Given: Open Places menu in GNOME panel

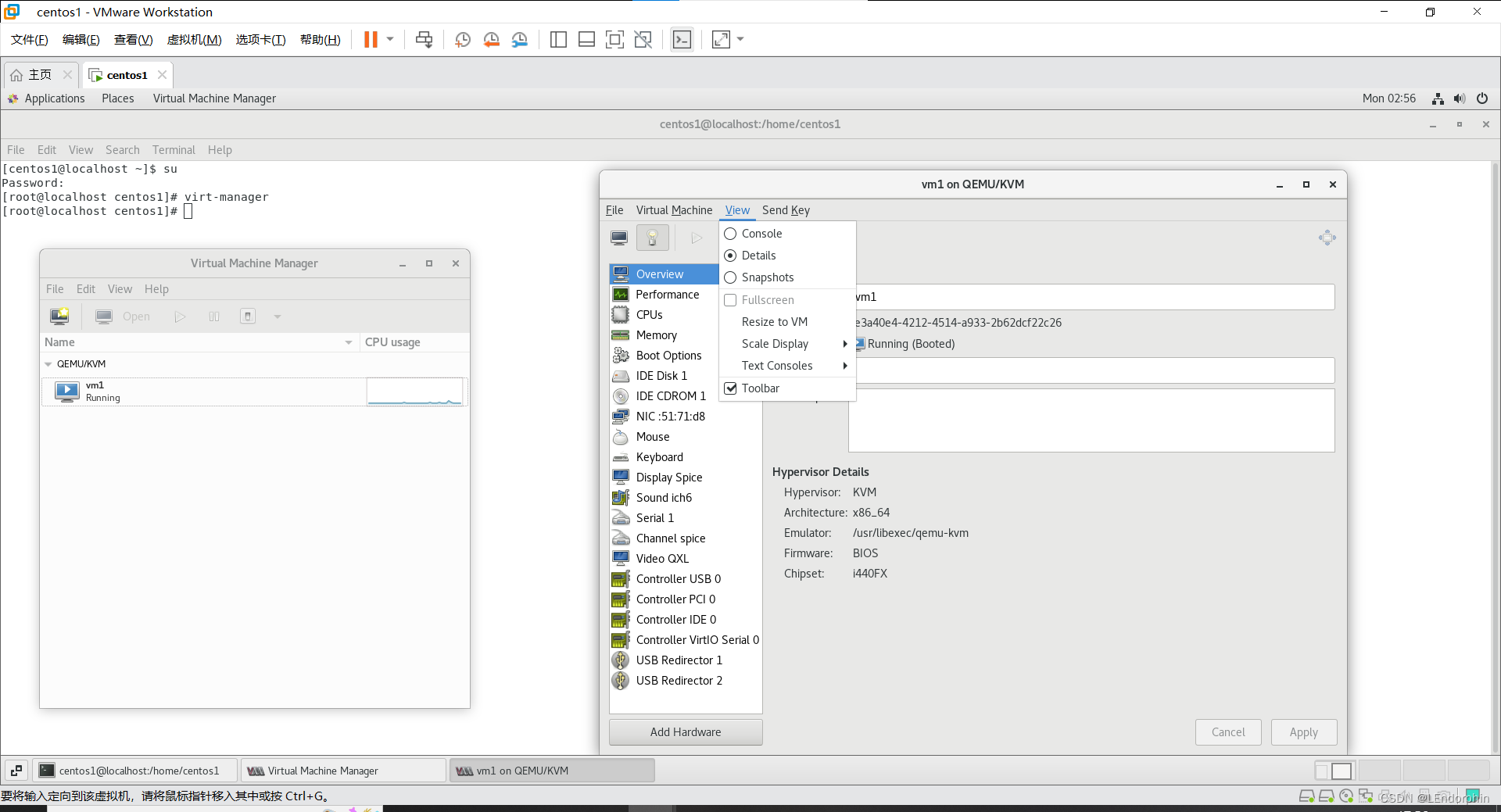Looking at the screenshot, I should click(117, 98).
